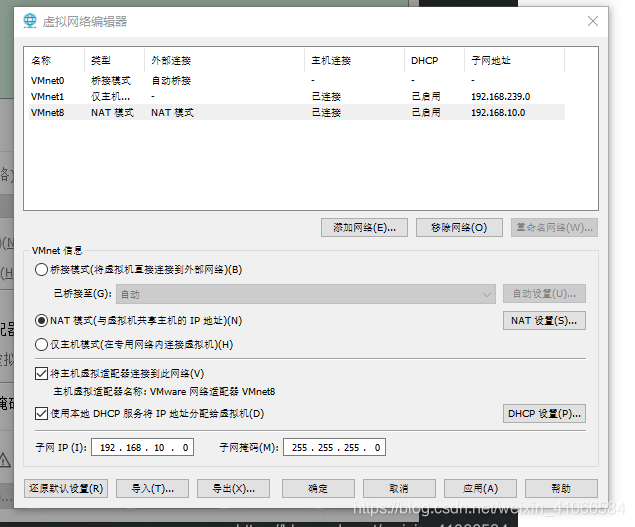Click the 自动桥接 cell in VMnet0 row
This screenshot has height=527, width=635.
pyautogui.click(x=171, y=81)
